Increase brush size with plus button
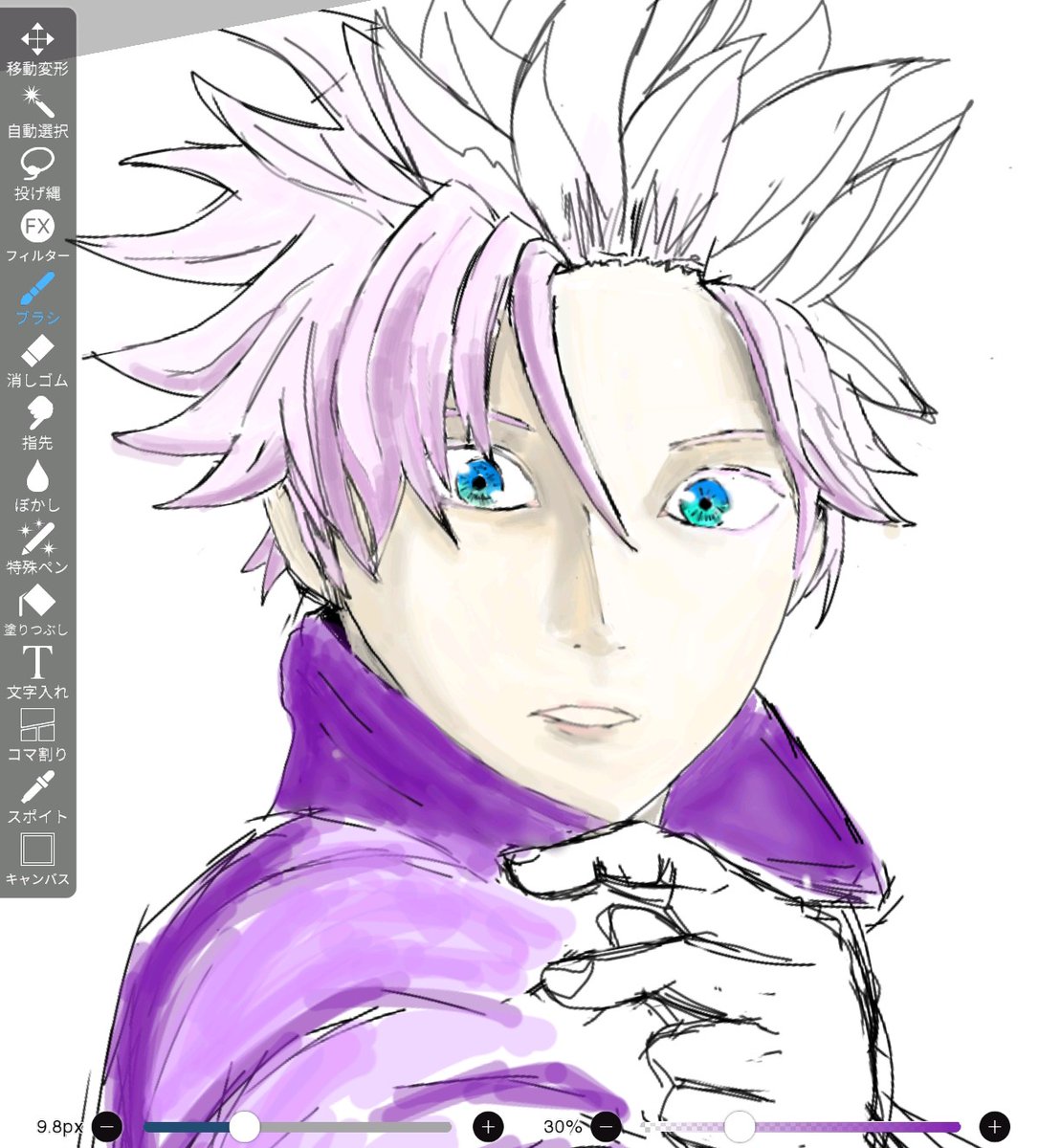Image resolution: width=1039 pixels, height=1148 pixels. click(489, 1126)
